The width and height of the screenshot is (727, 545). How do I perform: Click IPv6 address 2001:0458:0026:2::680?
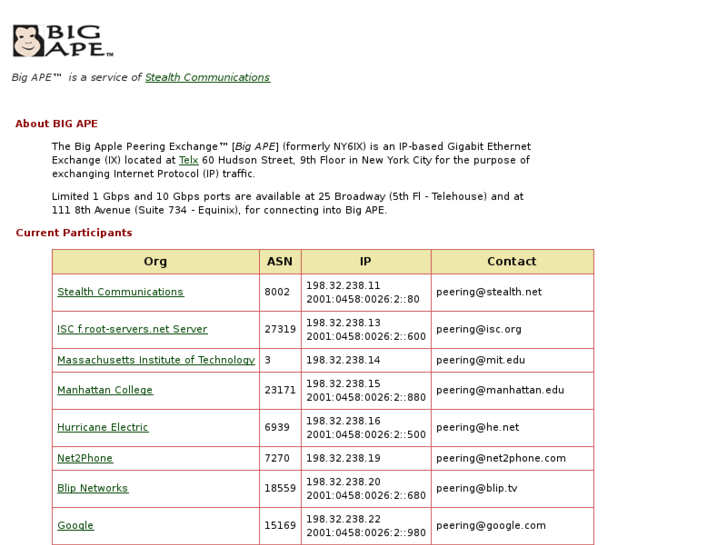(x=366, y=495)
